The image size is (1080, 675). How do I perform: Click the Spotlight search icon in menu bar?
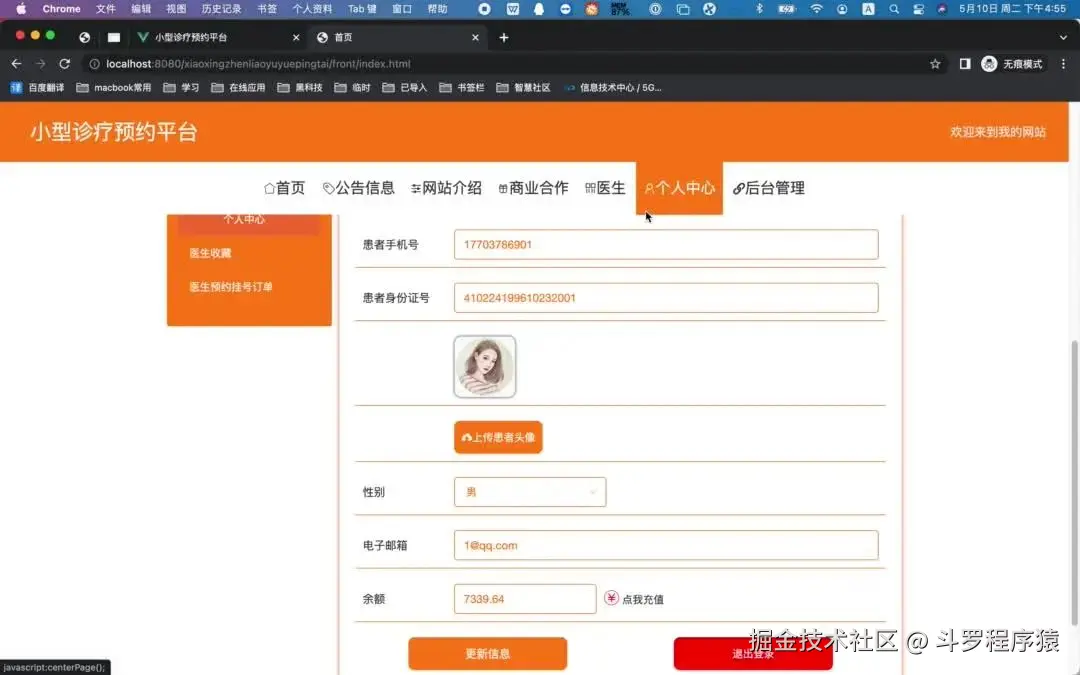(894, 9)
